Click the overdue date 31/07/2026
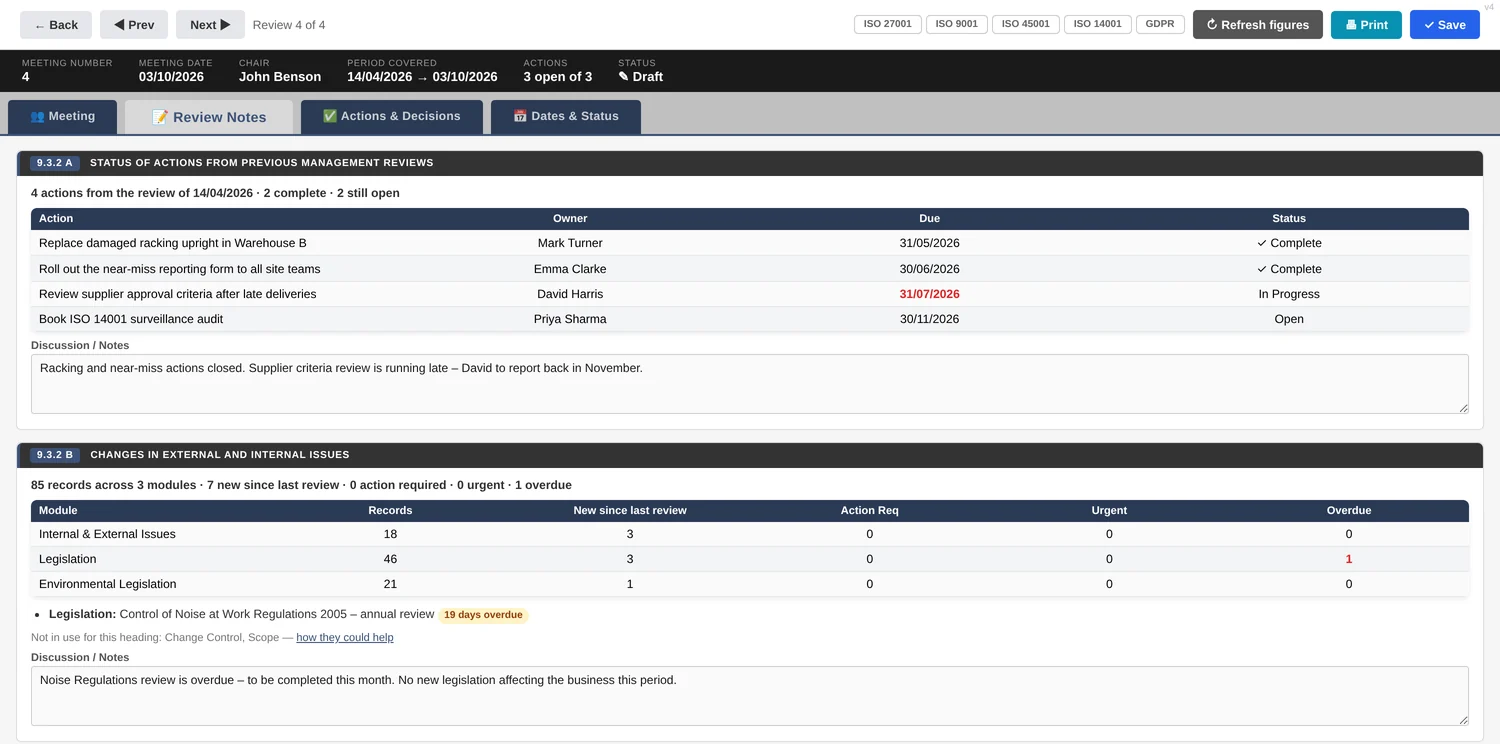This screenshot has height=744, width=1500. click(x=930, y=294)
